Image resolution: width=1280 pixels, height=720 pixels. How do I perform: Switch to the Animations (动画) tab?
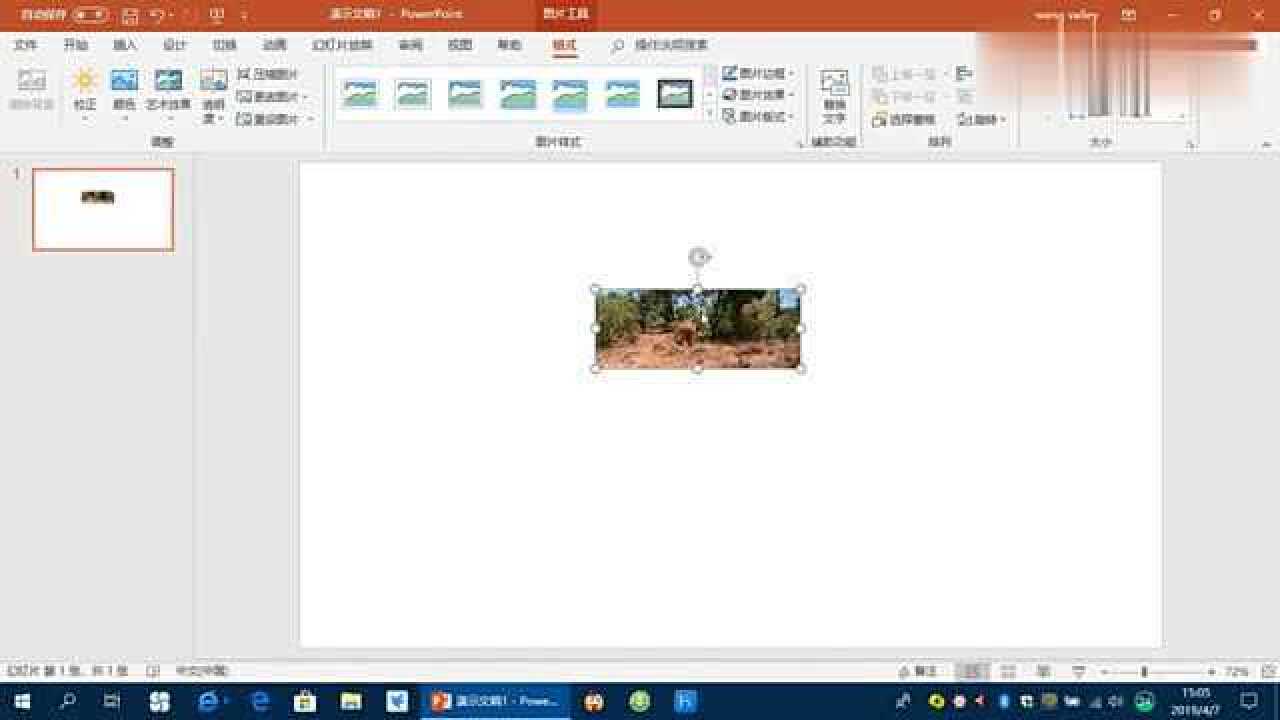[x=274, y=45]
